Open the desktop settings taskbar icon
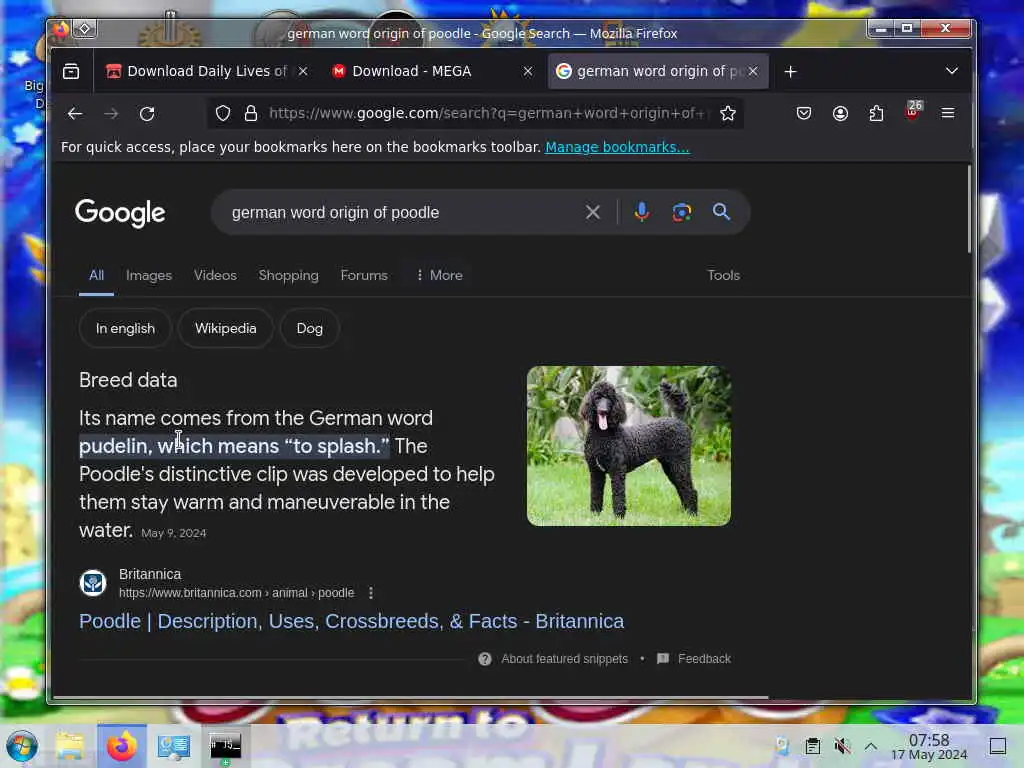 174,746
